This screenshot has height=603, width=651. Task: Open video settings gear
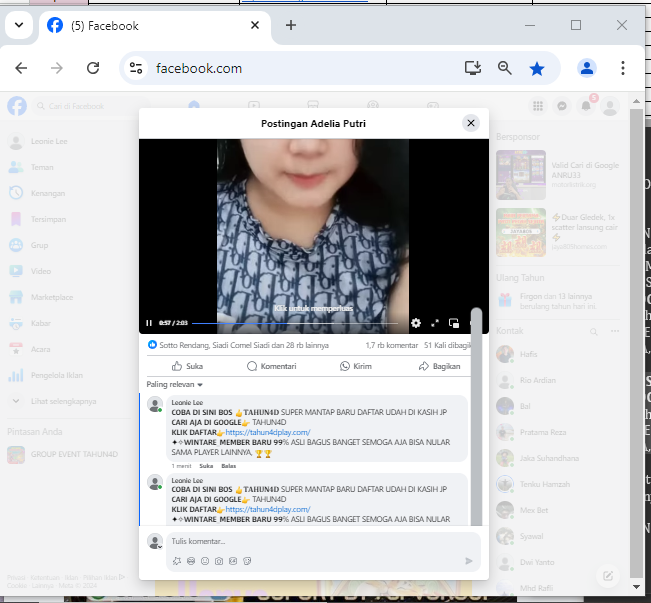(x=416, y=323)
